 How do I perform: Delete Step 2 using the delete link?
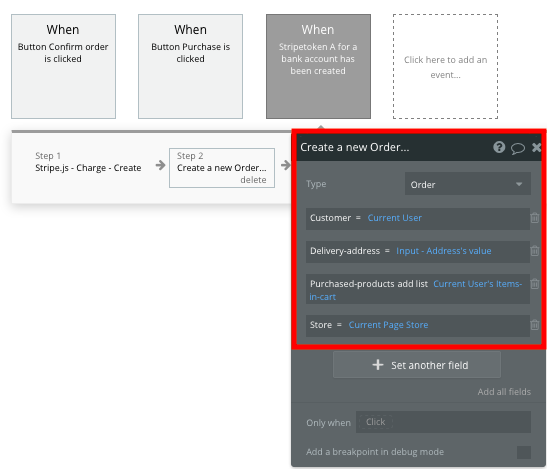point(253,180)
